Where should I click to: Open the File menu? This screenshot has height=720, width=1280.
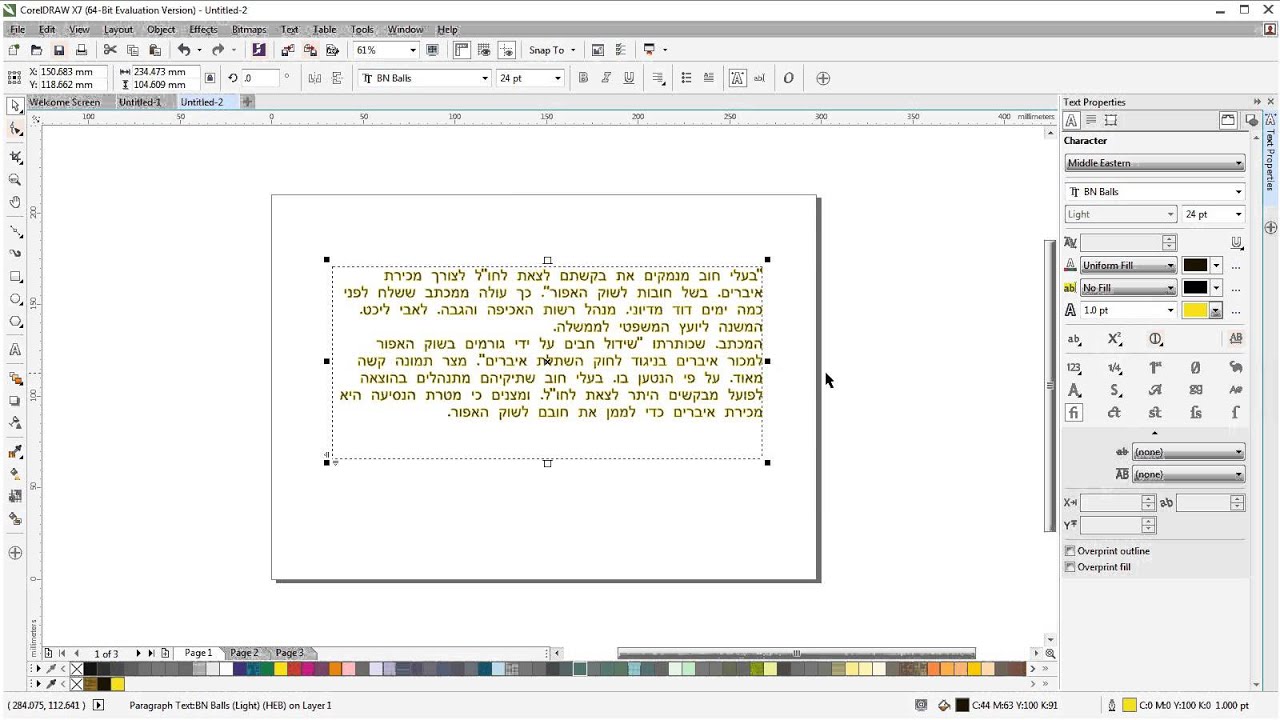[17, 30]
